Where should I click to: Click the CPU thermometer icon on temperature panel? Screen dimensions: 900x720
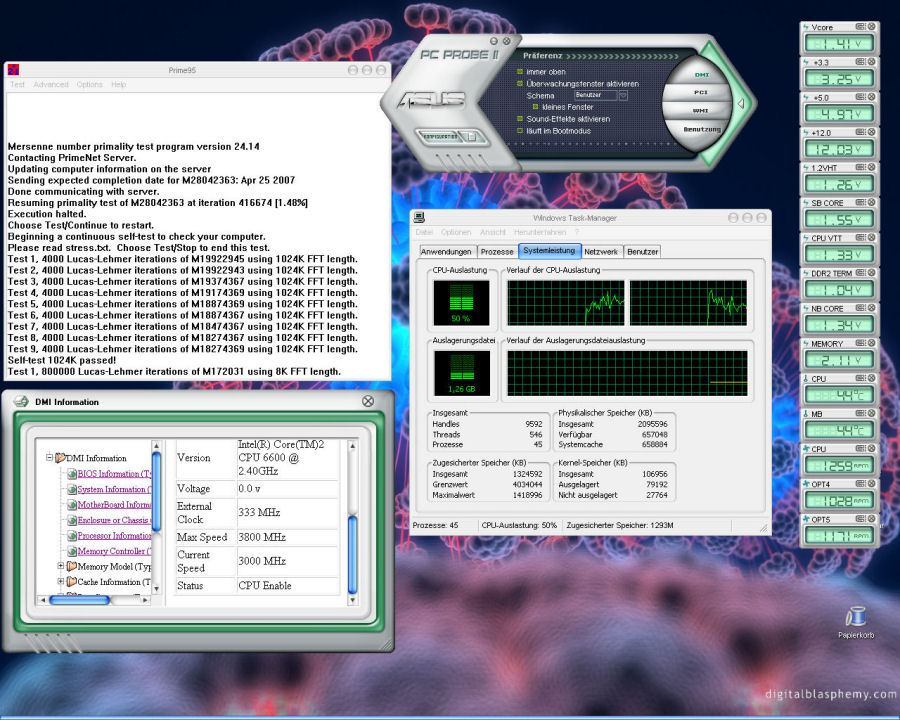[x=806, y=378]
